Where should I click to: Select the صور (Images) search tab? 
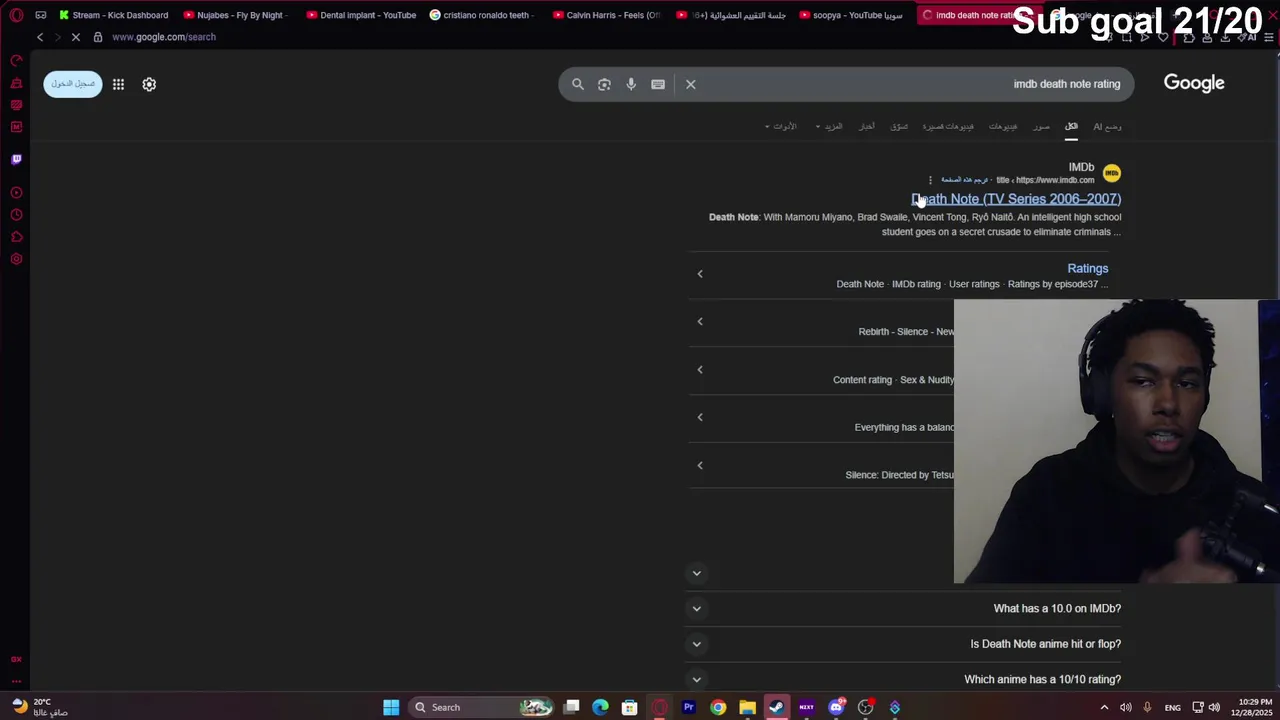coord(1042,126)
